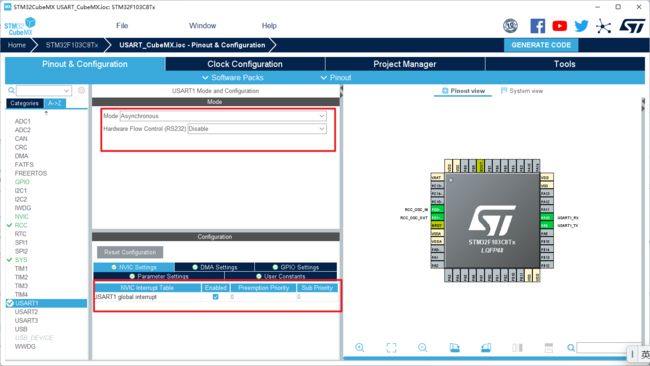The width and height of the screenshot is (650, 366).
Task: Switch to Project Manager tab
Action: tap(405, 64)
